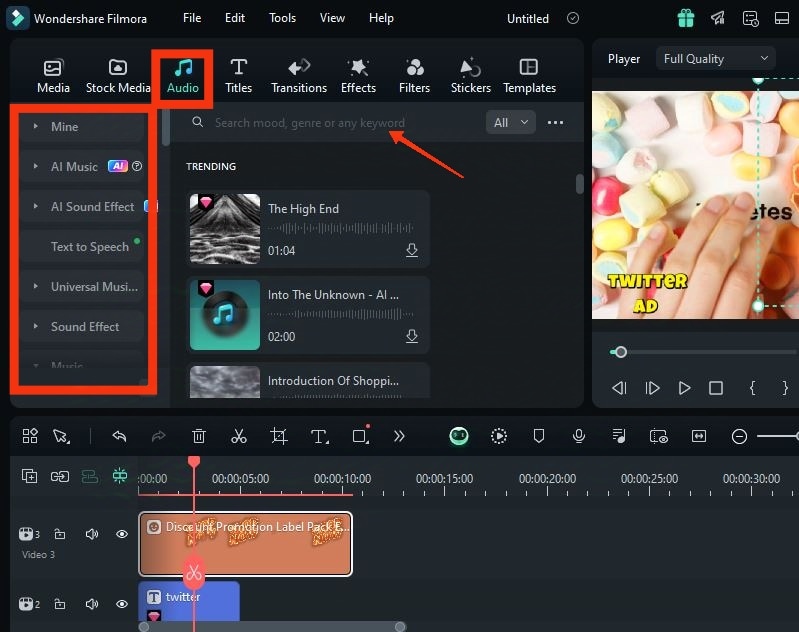Expand more timeline tools chevrons
The width and height of the screenshot is (799, 632).
click(x=399, y=436)
